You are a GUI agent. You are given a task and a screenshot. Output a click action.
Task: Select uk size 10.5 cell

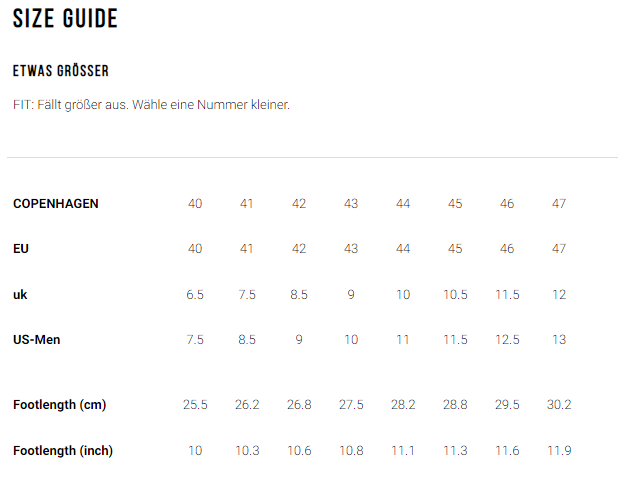click(x=455, y=295)
